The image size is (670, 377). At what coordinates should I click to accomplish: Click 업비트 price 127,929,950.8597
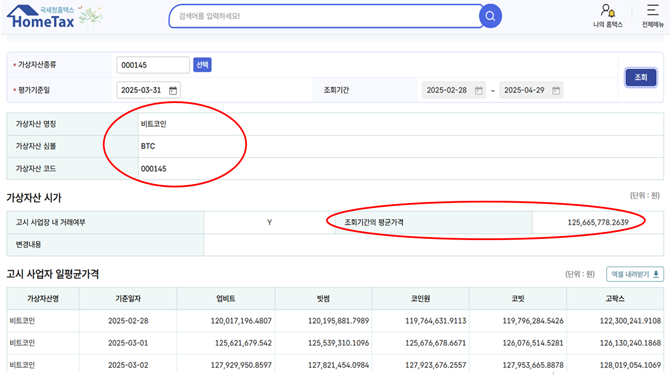point(241,365)
